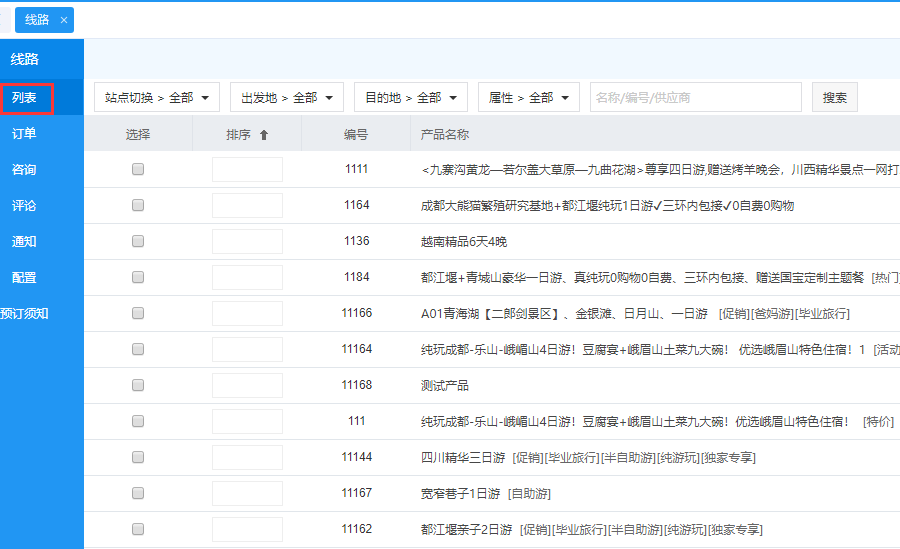Expand the 属性 filter dropdown
This screenshot has width=900, height=549.
(528, 98)
